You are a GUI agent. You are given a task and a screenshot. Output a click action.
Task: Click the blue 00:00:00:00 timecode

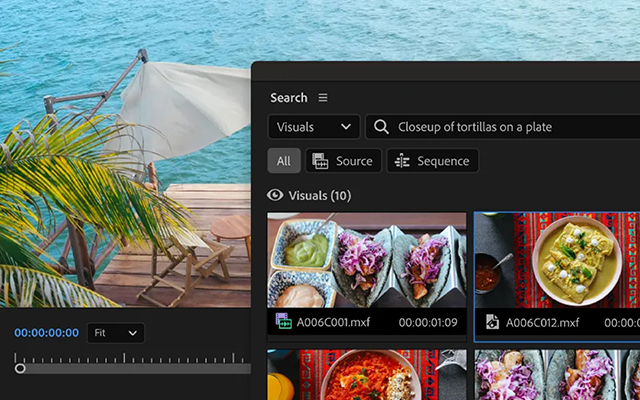(47, 333)
